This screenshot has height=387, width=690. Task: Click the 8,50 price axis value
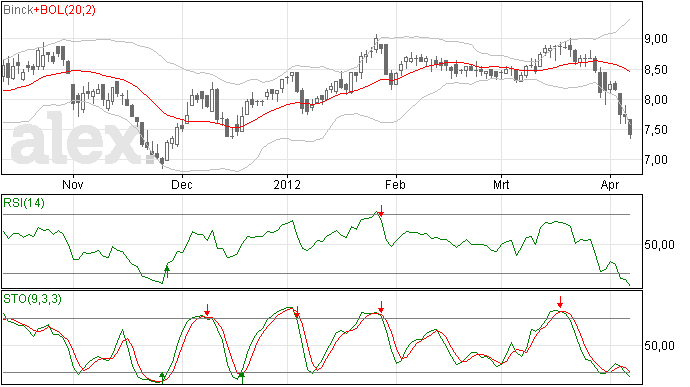(656, 70)
